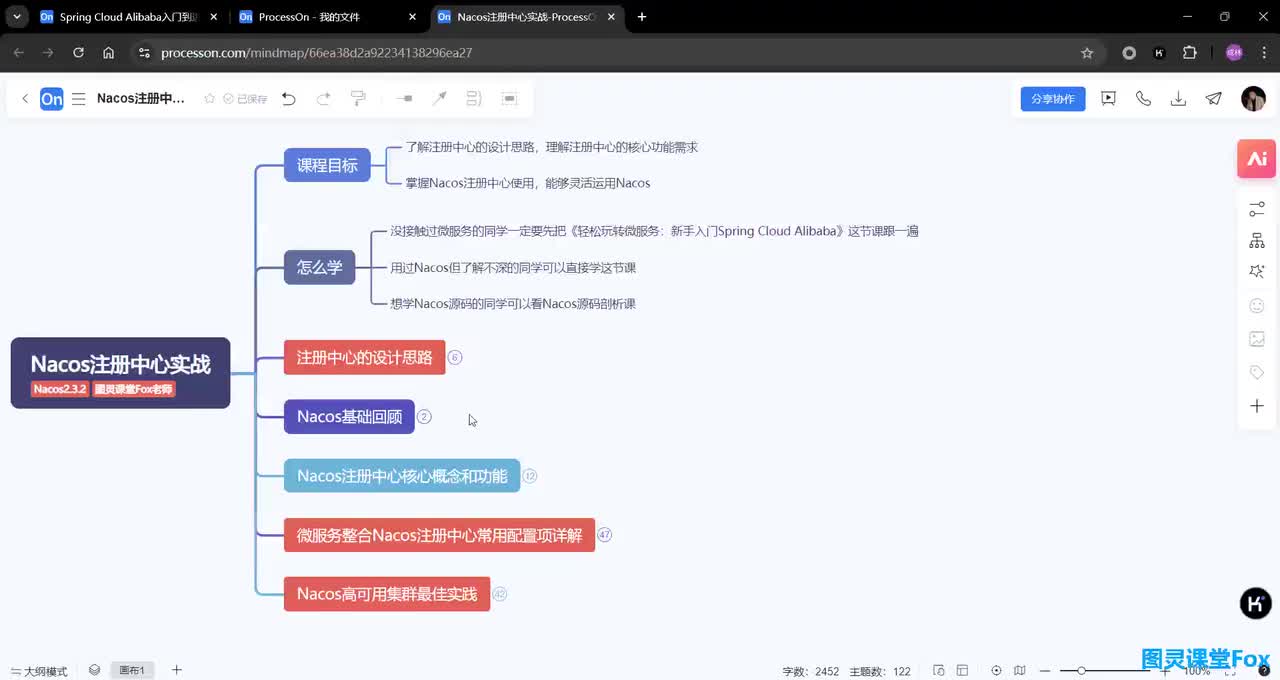This screenshot has height=680, width=1280.
Task: Zoom out with the minus button
Action: 1045,670
